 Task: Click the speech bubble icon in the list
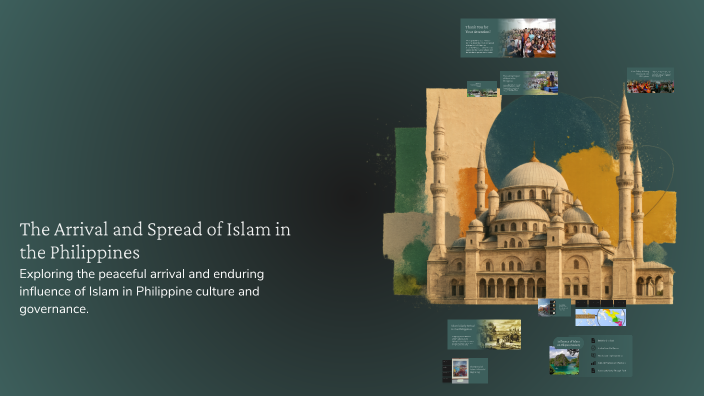click(593, 356)
